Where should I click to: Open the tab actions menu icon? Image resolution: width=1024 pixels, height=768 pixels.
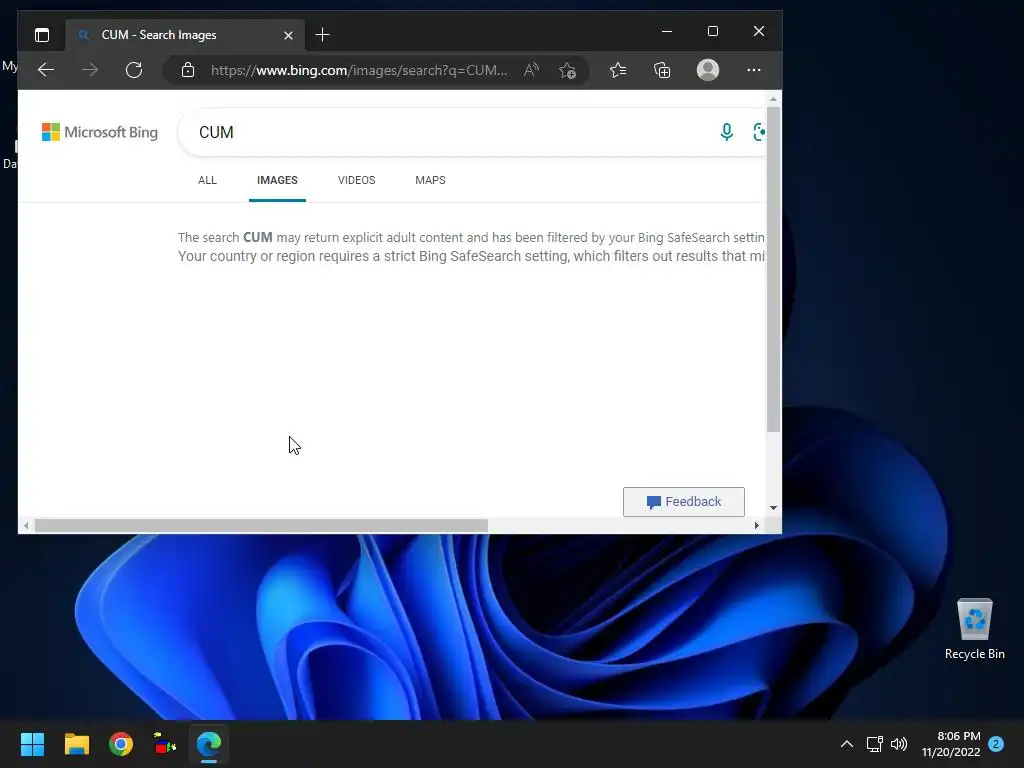[x=42, y=35]
